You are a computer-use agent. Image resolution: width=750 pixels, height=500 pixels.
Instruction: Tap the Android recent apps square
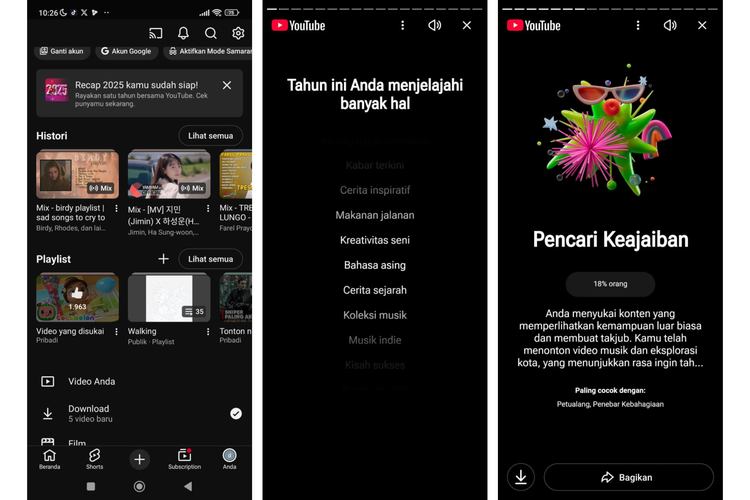[91, 486]
